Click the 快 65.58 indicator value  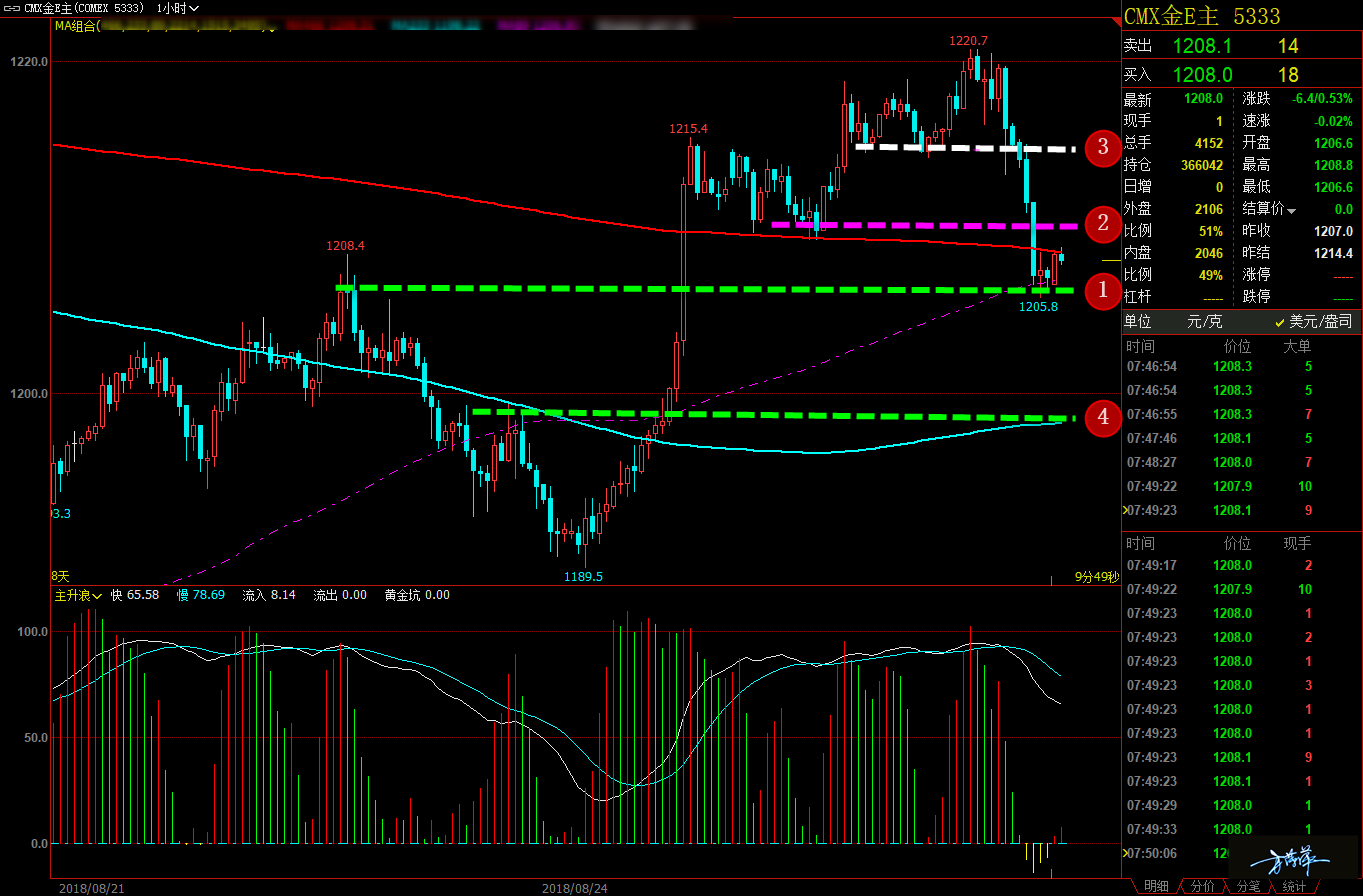tap(135, 595)
